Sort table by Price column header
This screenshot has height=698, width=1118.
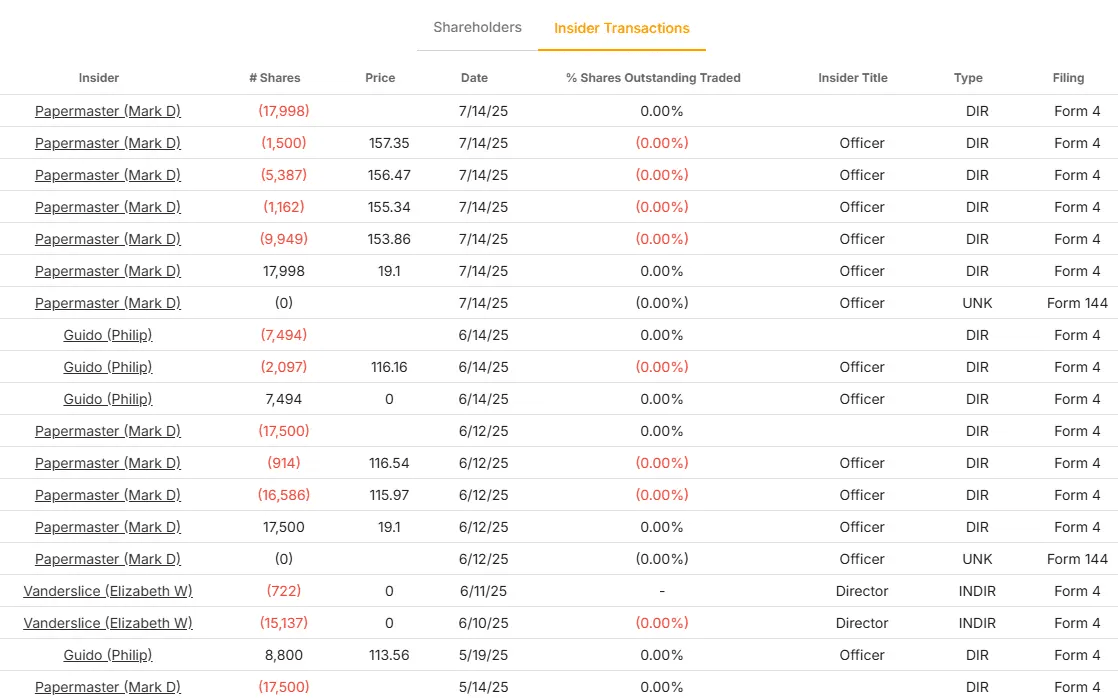pyautogui.click(x=380, y=78)
